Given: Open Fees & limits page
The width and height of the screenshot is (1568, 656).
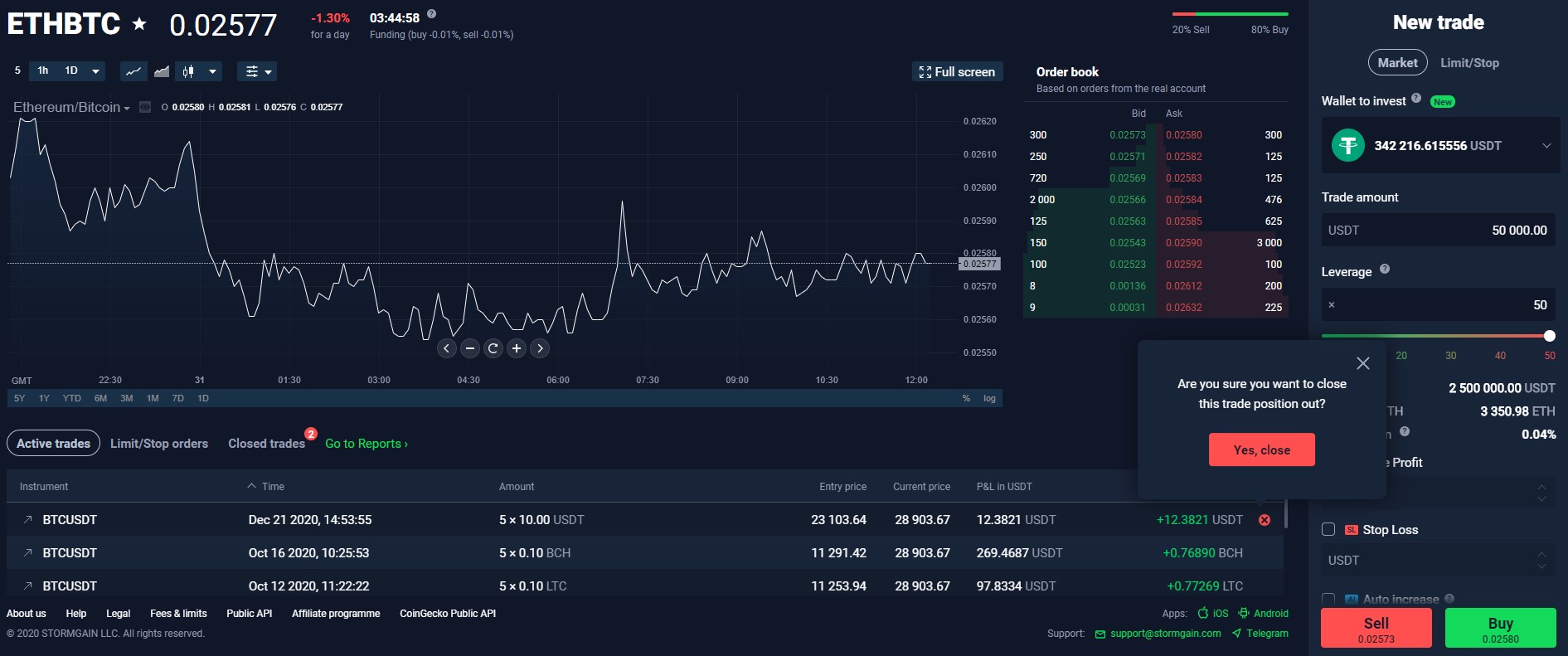Looking at the screenshot, I should point(178,614).
